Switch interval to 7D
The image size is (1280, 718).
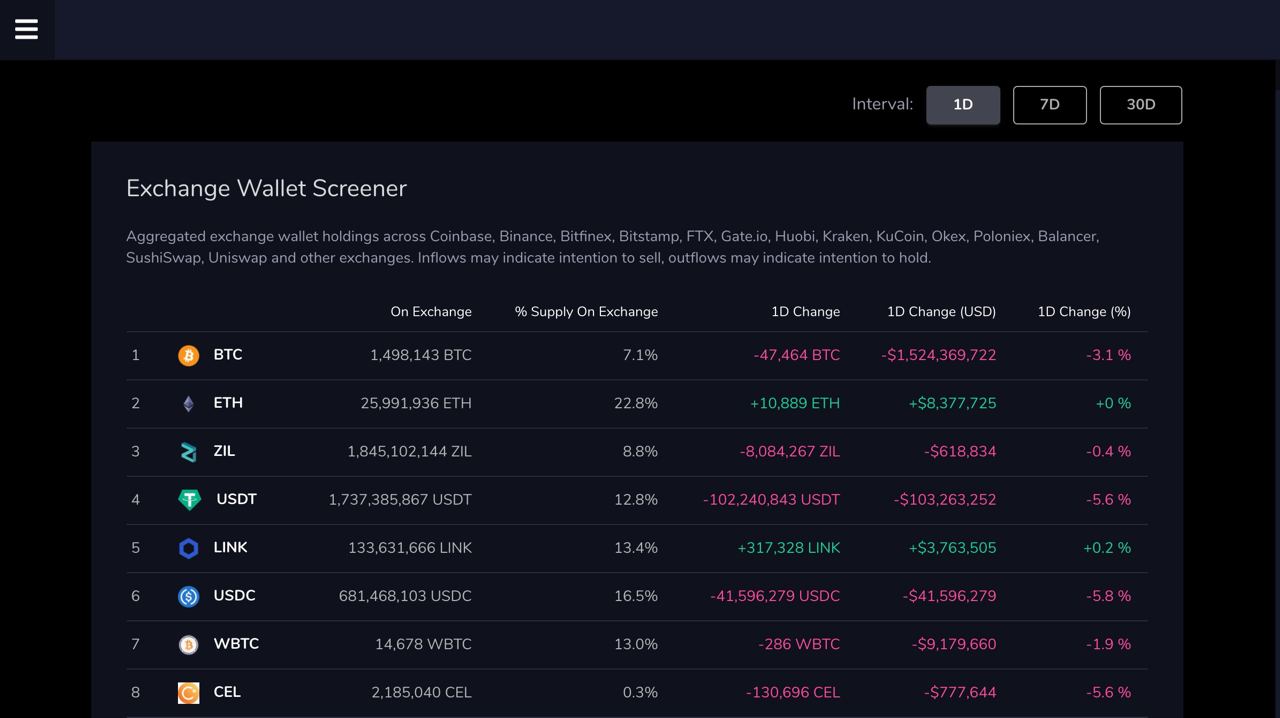pos(1049,105)
